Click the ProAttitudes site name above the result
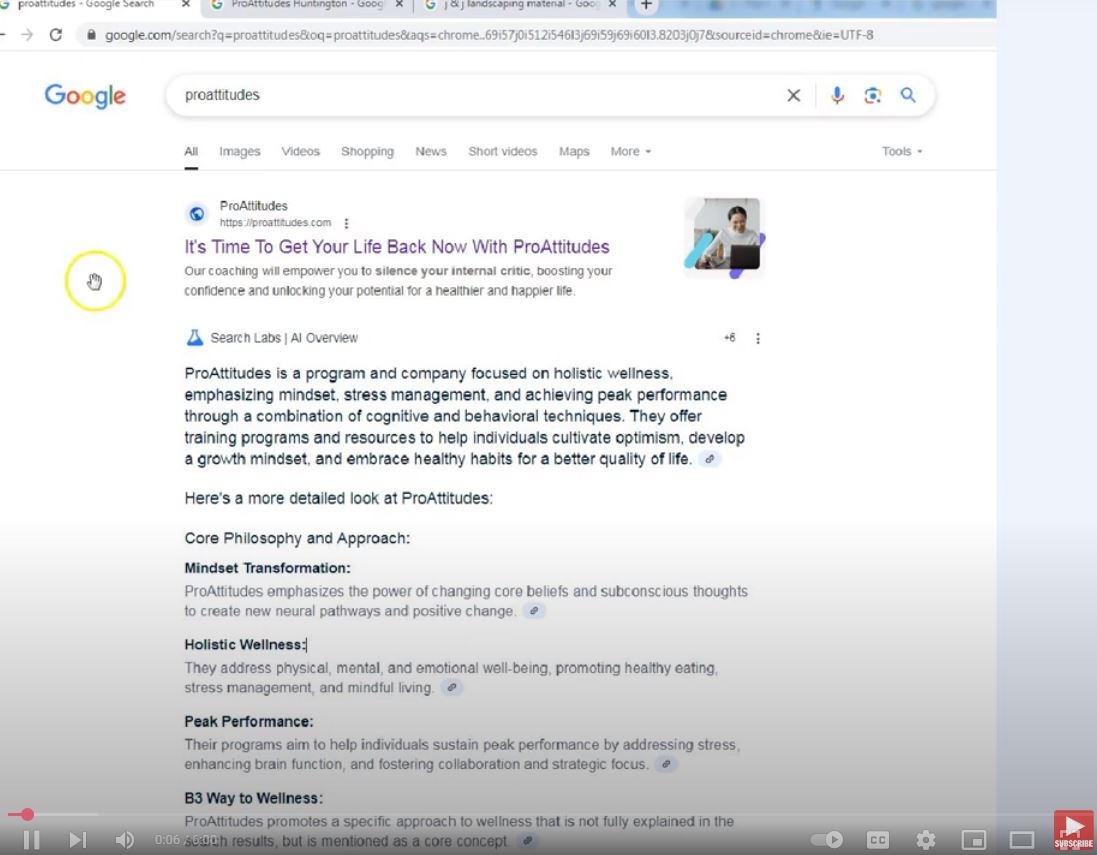This screenshot has width=1097, height=855. pos(253,206)
